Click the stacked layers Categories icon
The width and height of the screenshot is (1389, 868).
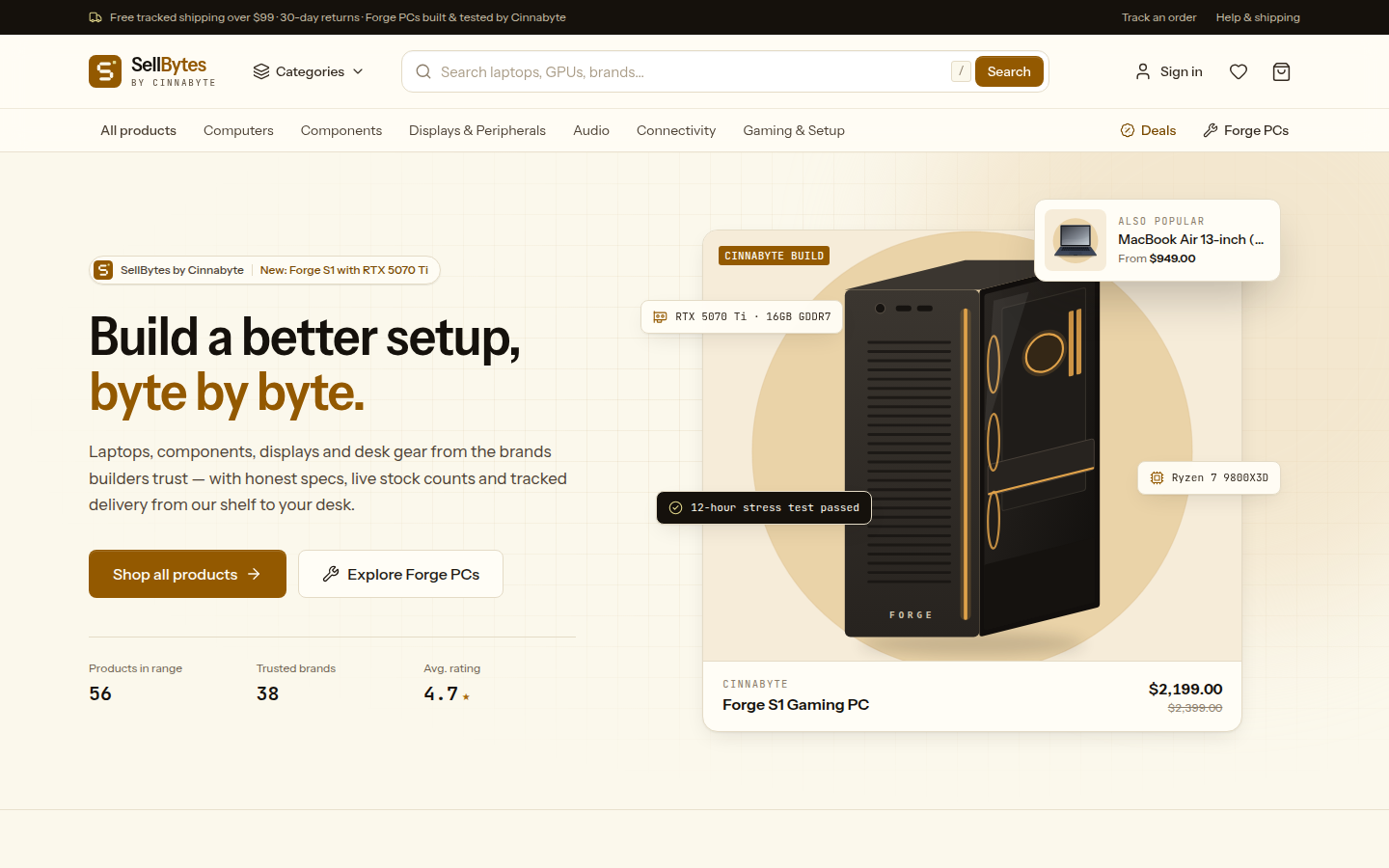click(x=261, y=71)
